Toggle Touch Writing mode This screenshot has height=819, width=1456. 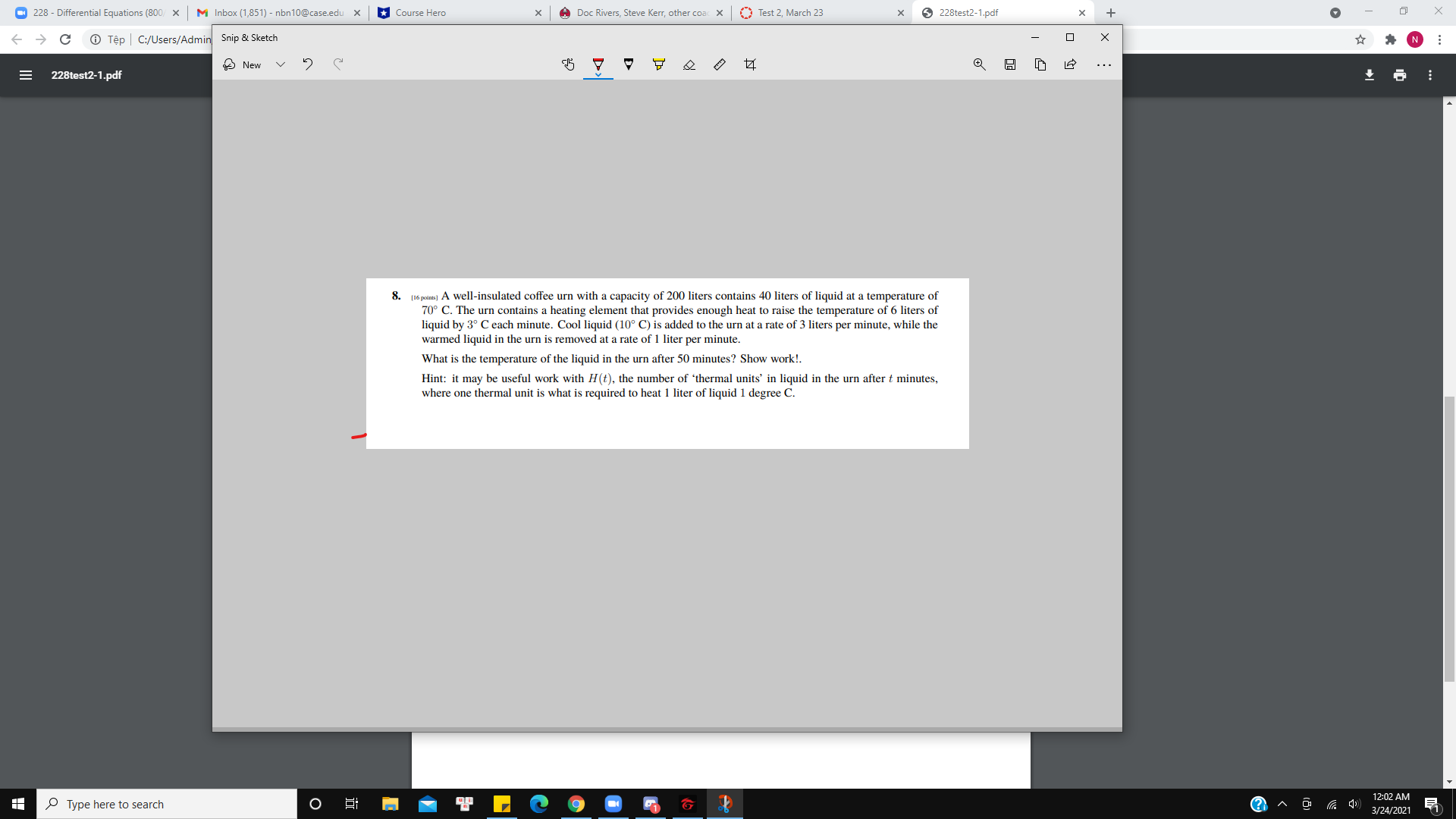[x=569, y=64]
